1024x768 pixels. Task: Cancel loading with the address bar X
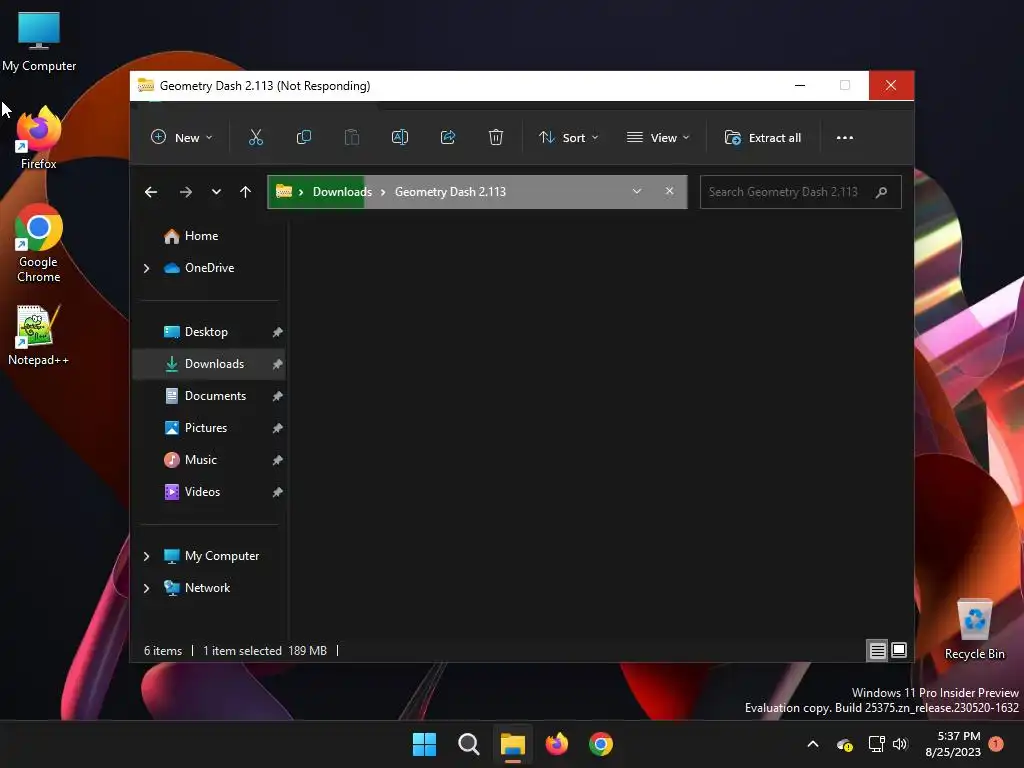(x=669, y=191)
